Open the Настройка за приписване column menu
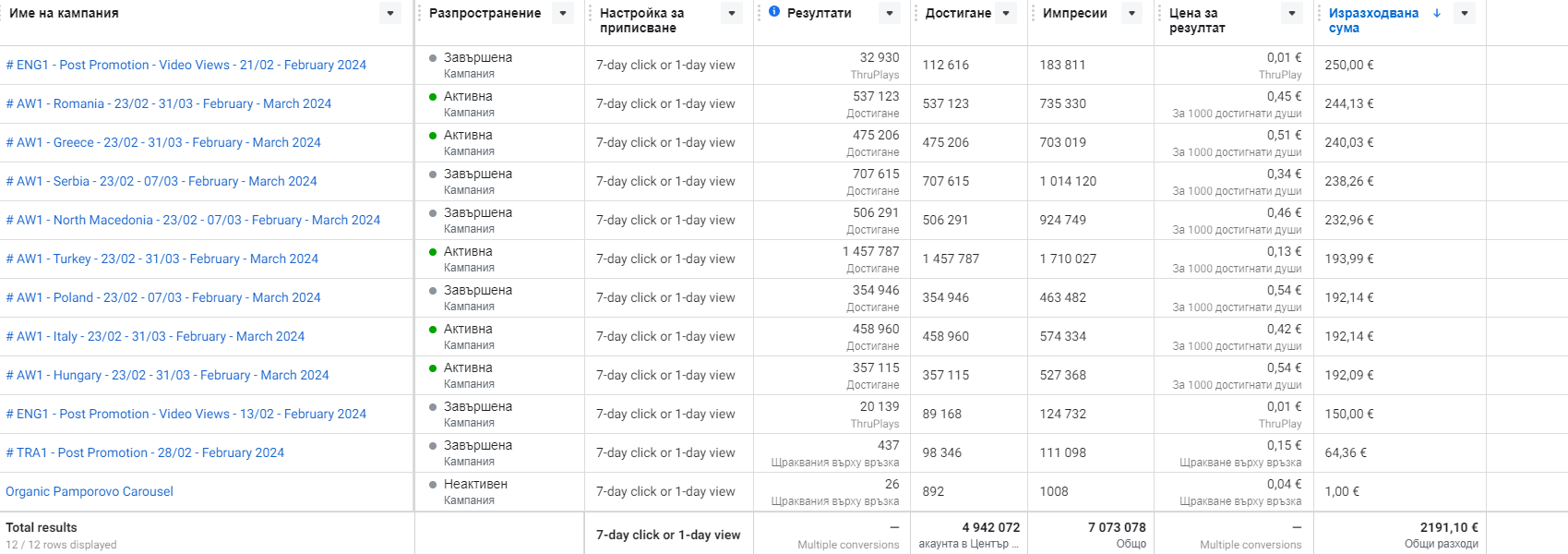1568x554 pixels. coord(732,13)
